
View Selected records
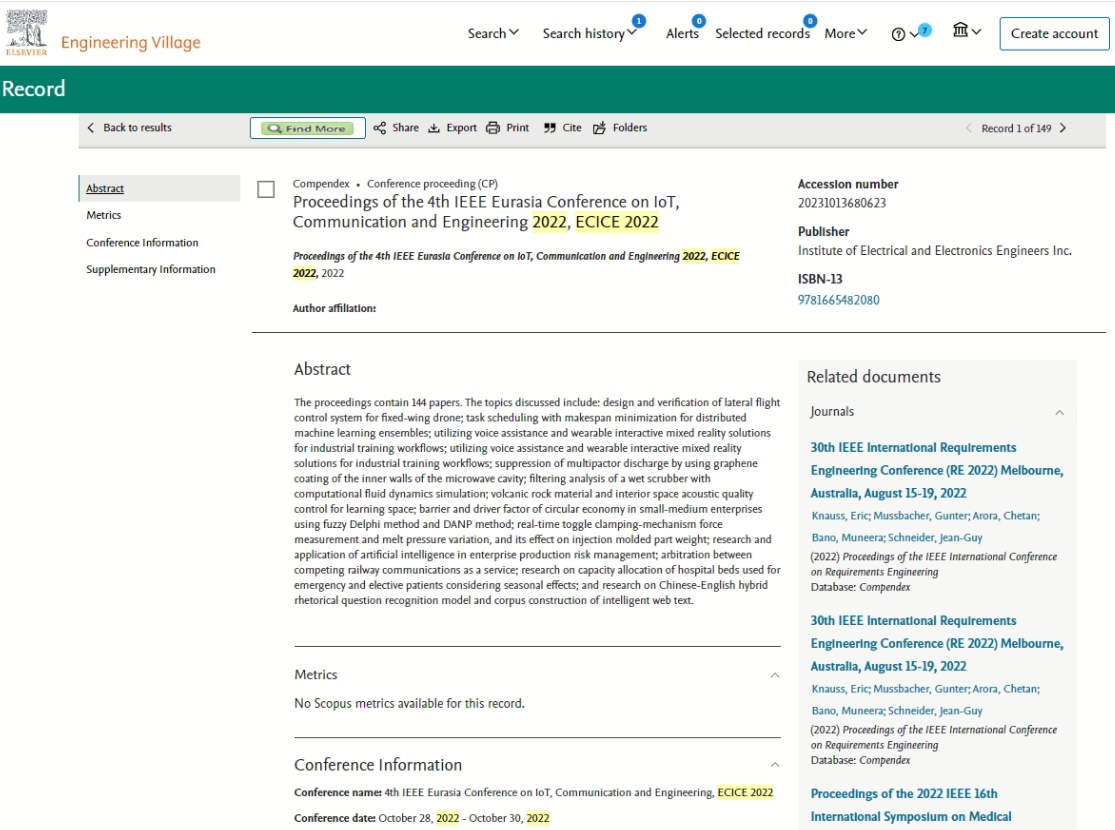762,33
